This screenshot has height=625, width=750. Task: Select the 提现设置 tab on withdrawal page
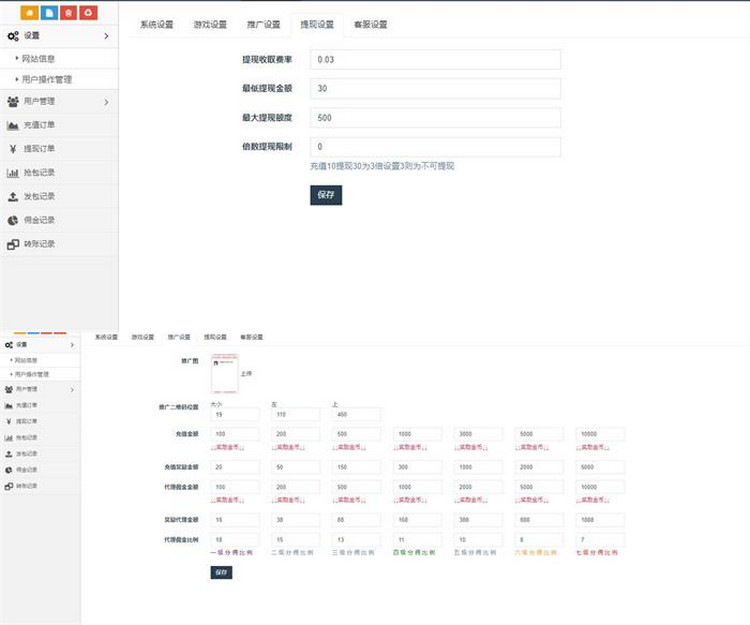(x=317, y=24)
